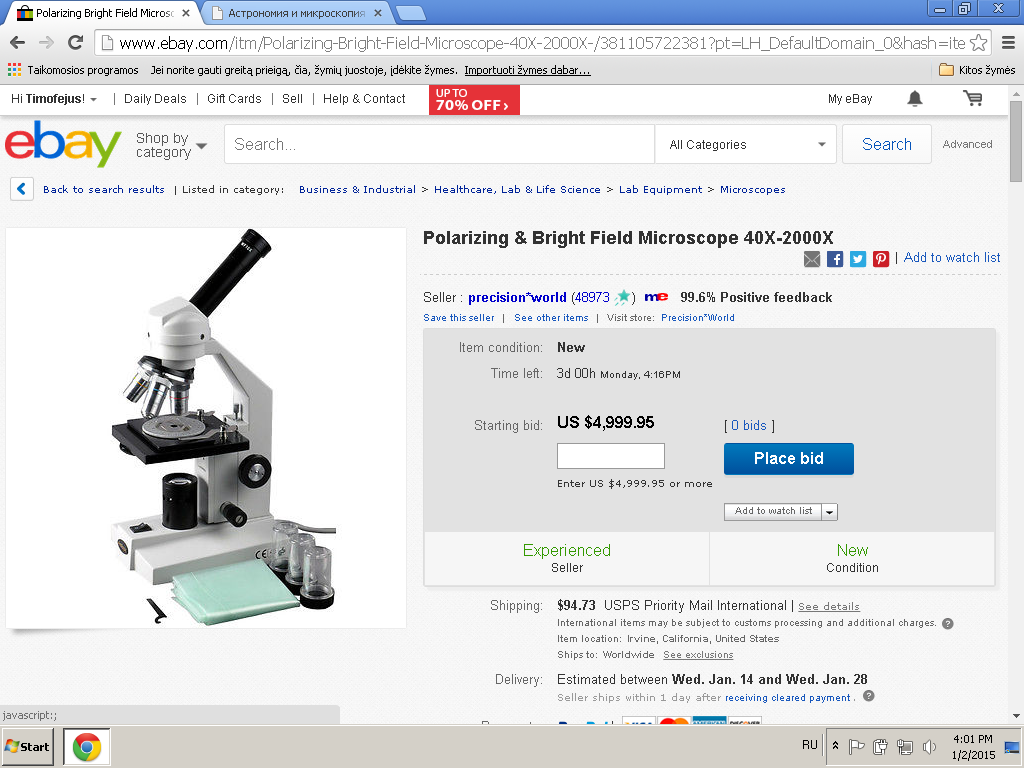1024x768 pixels.
Task: Share listing on Twitter
Action: tap(858, 259)
